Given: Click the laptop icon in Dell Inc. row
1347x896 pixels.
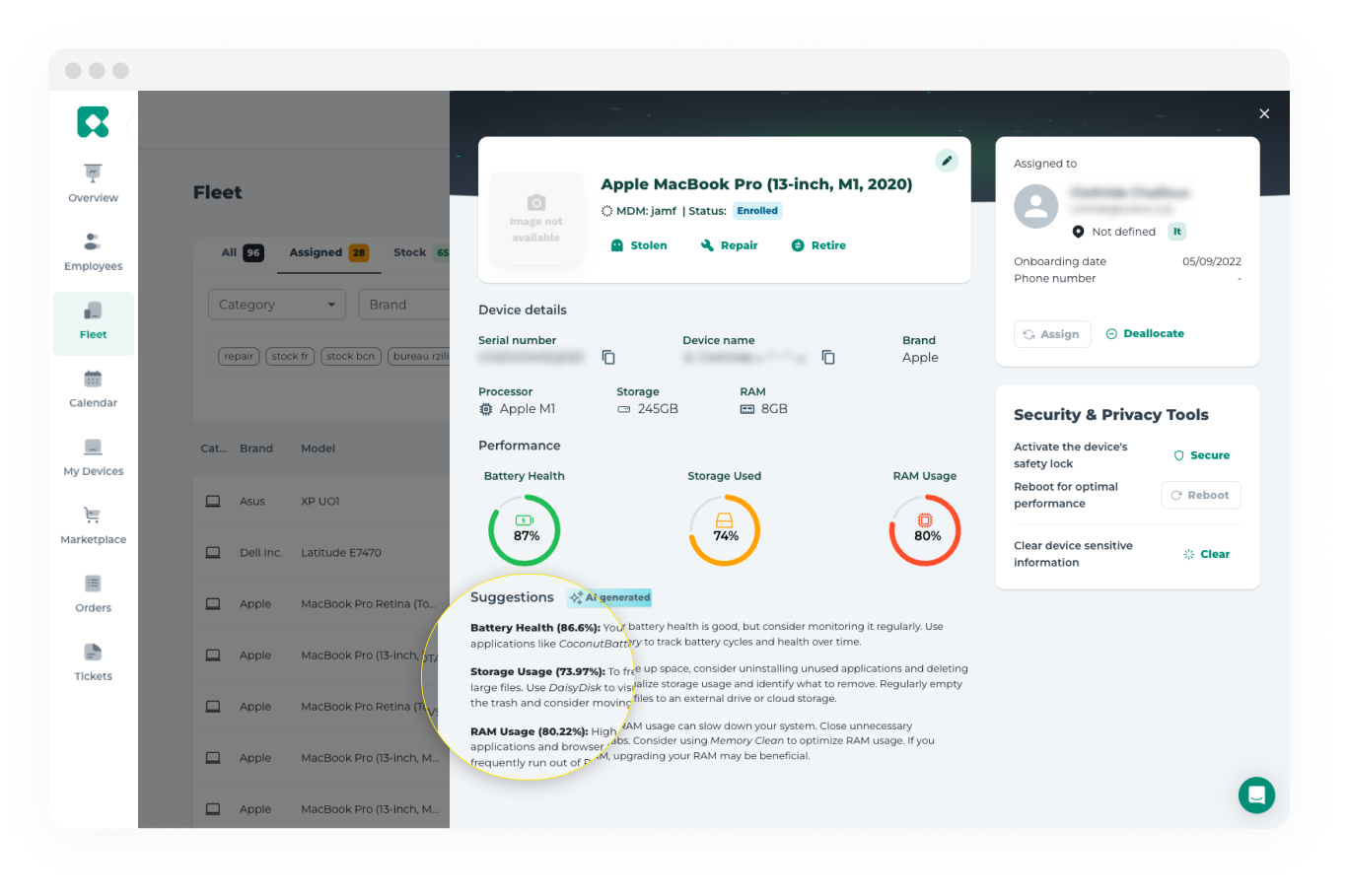Looking at the screenshot, I should click(x=212, y=553).
